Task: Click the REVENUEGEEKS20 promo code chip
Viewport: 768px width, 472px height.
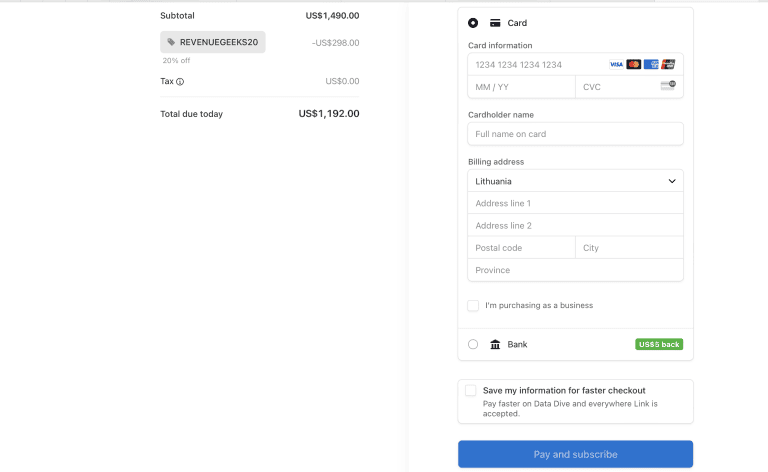Action: pyautogui.click(x=213, y=42)
